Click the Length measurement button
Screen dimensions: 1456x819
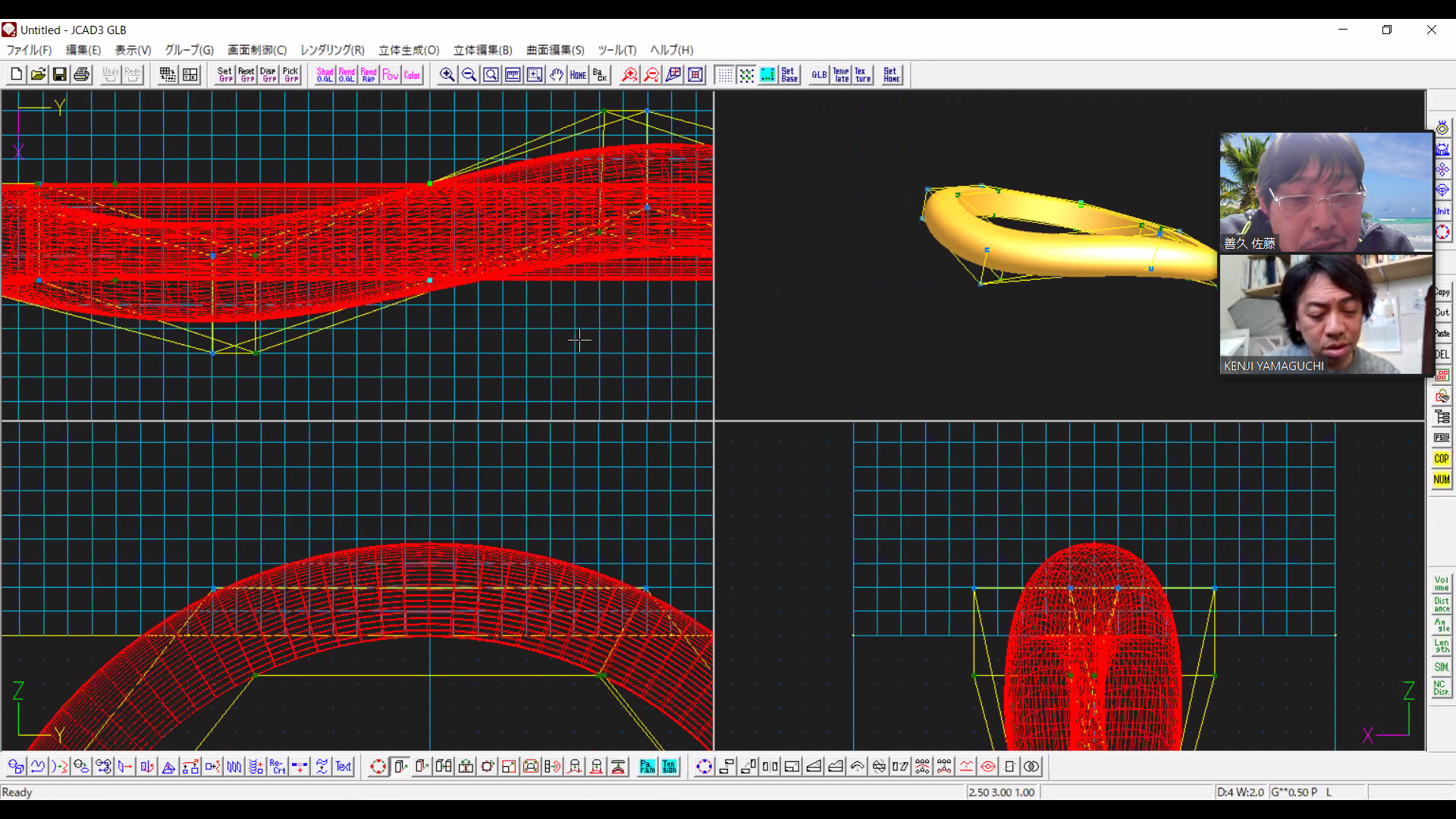[x=1442, y=646]
